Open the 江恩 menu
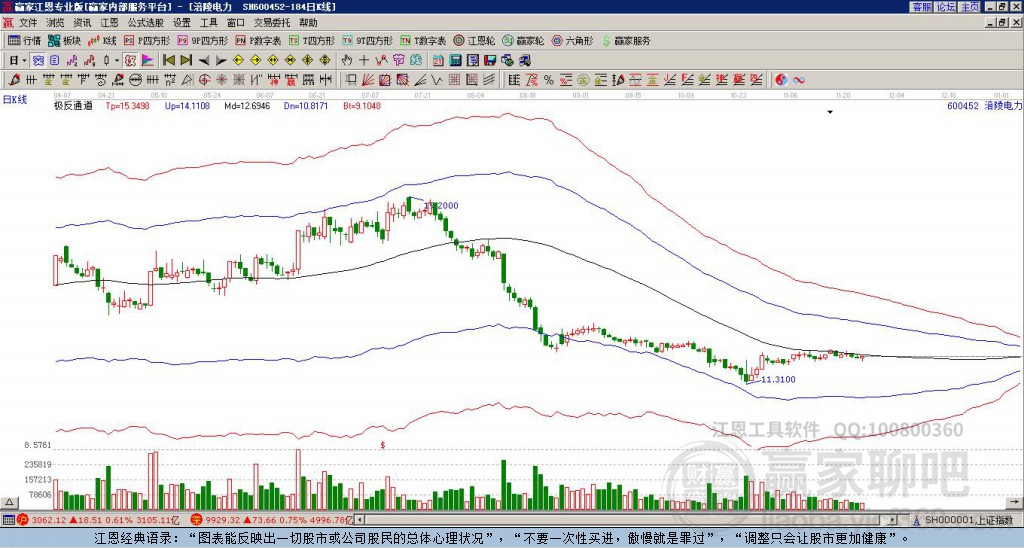 click(110, 23)
